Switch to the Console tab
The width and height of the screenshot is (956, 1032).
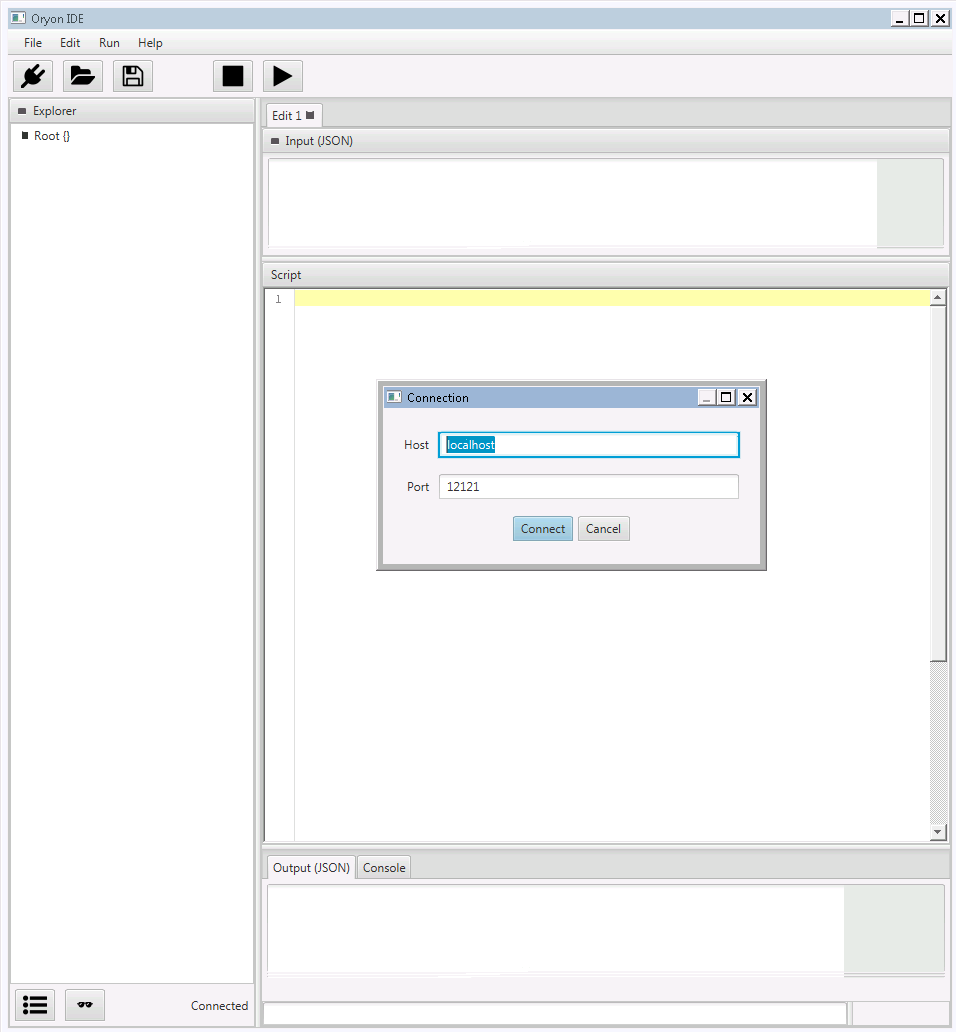click(384, 868)
